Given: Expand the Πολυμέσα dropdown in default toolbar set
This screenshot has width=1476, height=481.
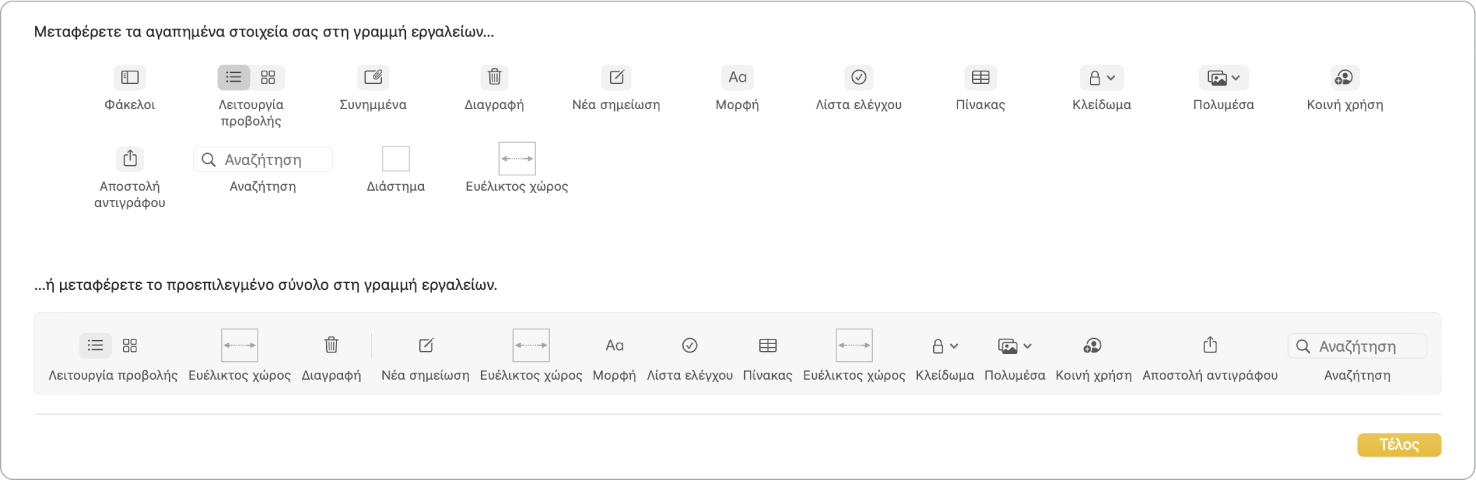Looking at the screenshot, I should tap(1015, 346).
